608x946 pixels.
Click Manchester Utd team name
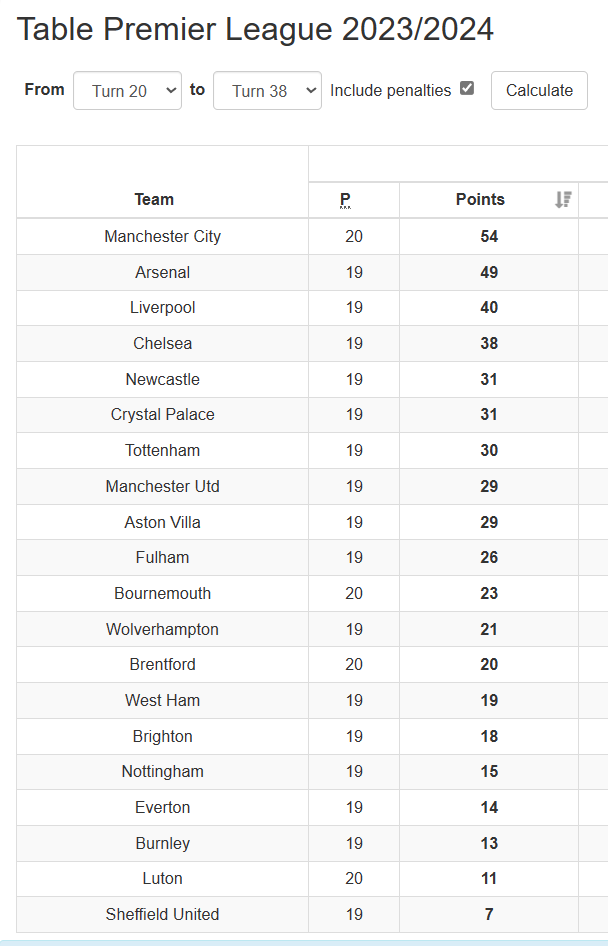(x=162, y=486)
